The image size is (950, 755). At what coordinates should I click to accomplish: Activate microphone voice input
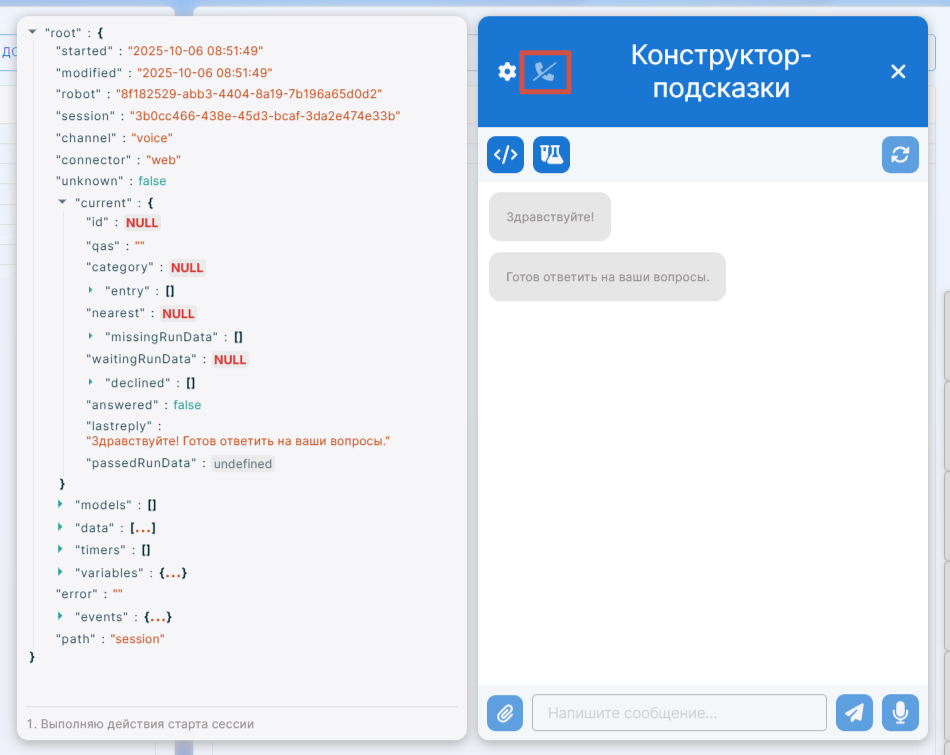tap(900, 713)
